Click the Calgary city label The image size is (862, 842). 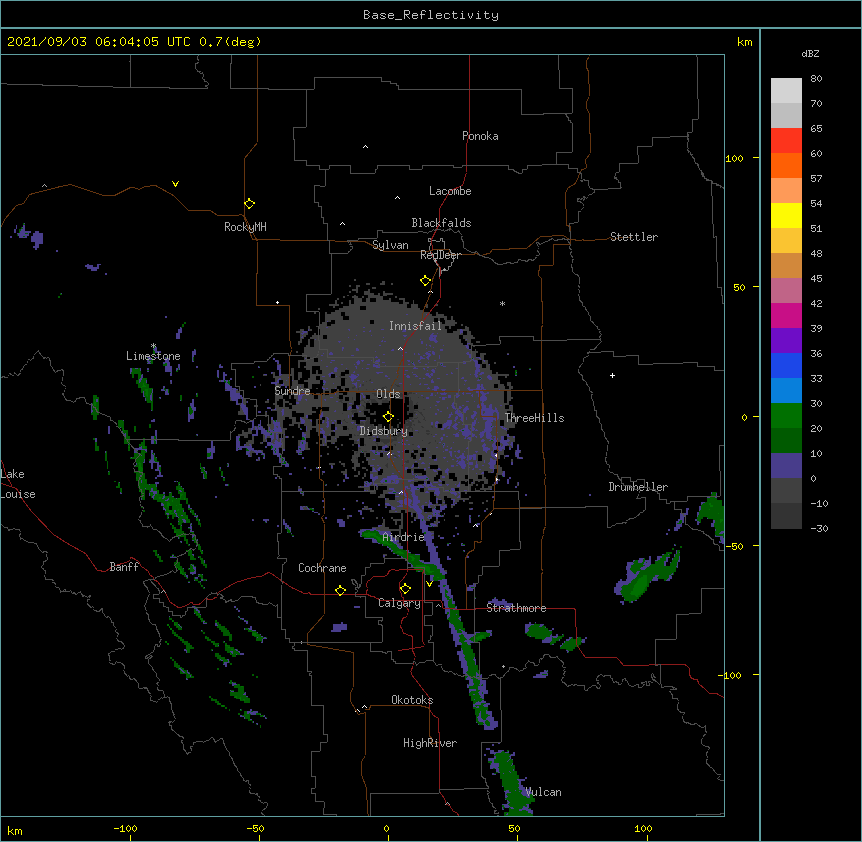pos(399,603)
